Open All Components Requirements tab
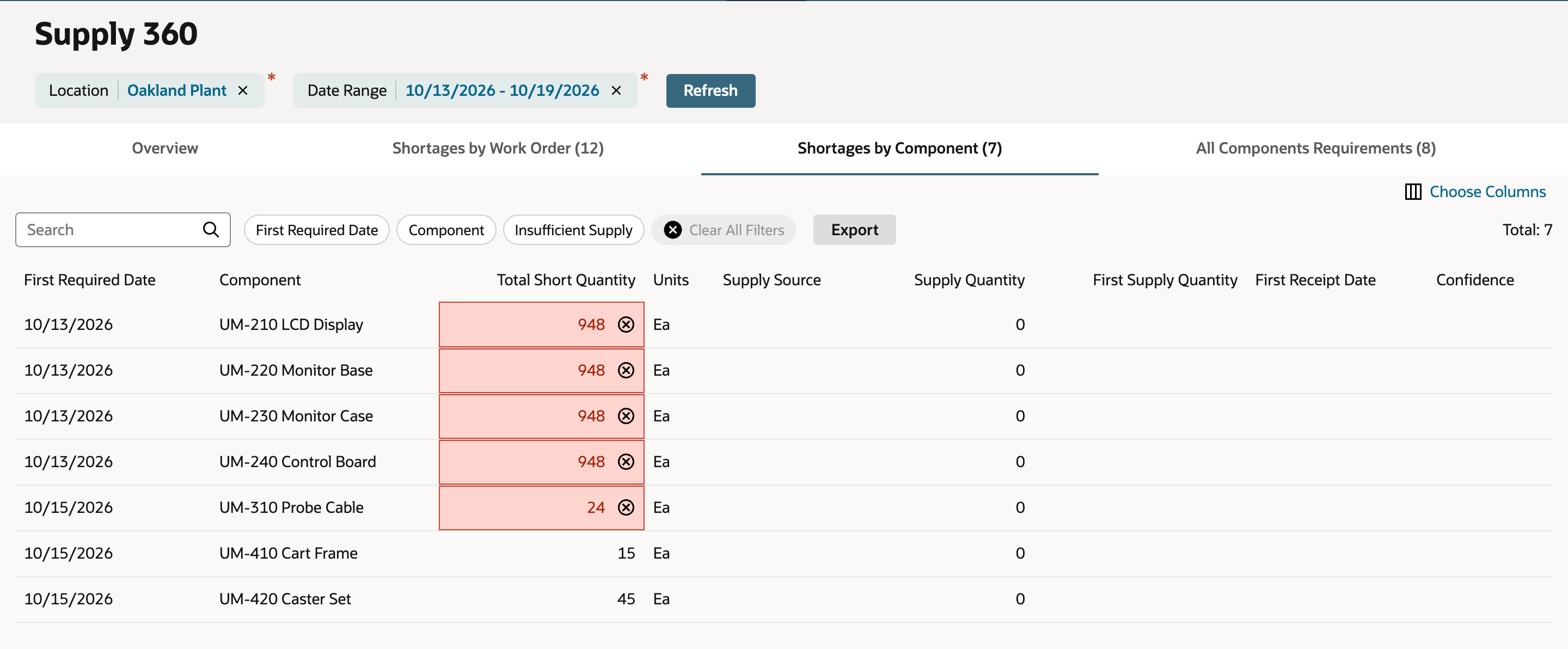Viewport: 1568px width, 649px height. [x=1315, y=148]
